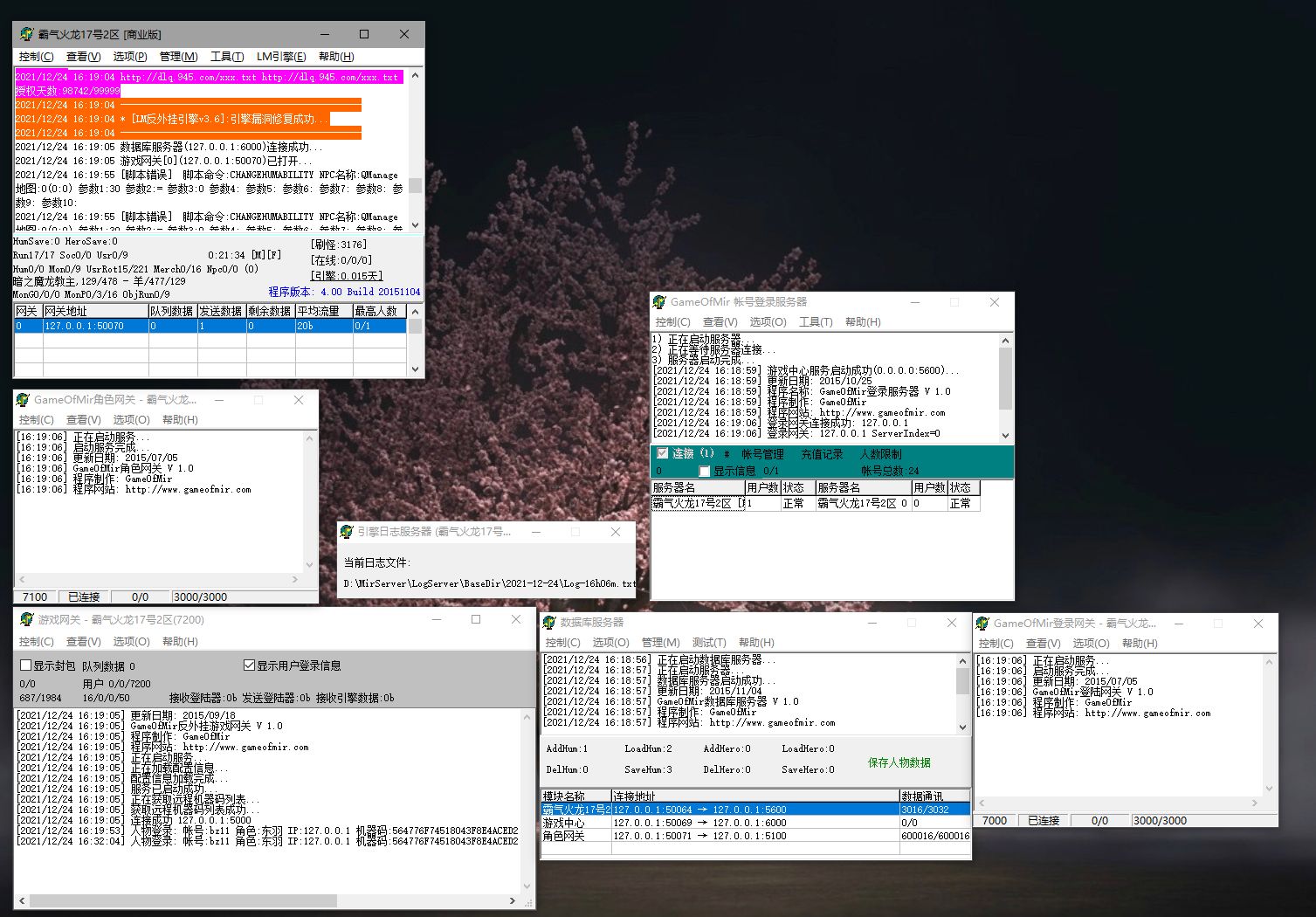Viewport: 1316px width, 917px height.
Task: Select the 127.0.0.1:50070 gateway row
Action: (210, 326)
